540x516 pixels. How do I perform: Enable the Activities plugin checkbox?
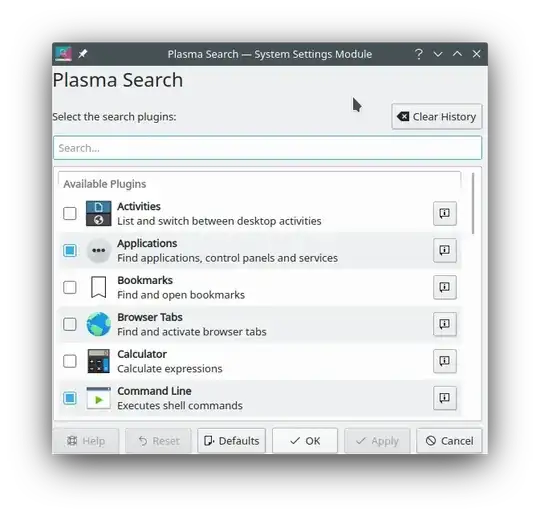70,214
